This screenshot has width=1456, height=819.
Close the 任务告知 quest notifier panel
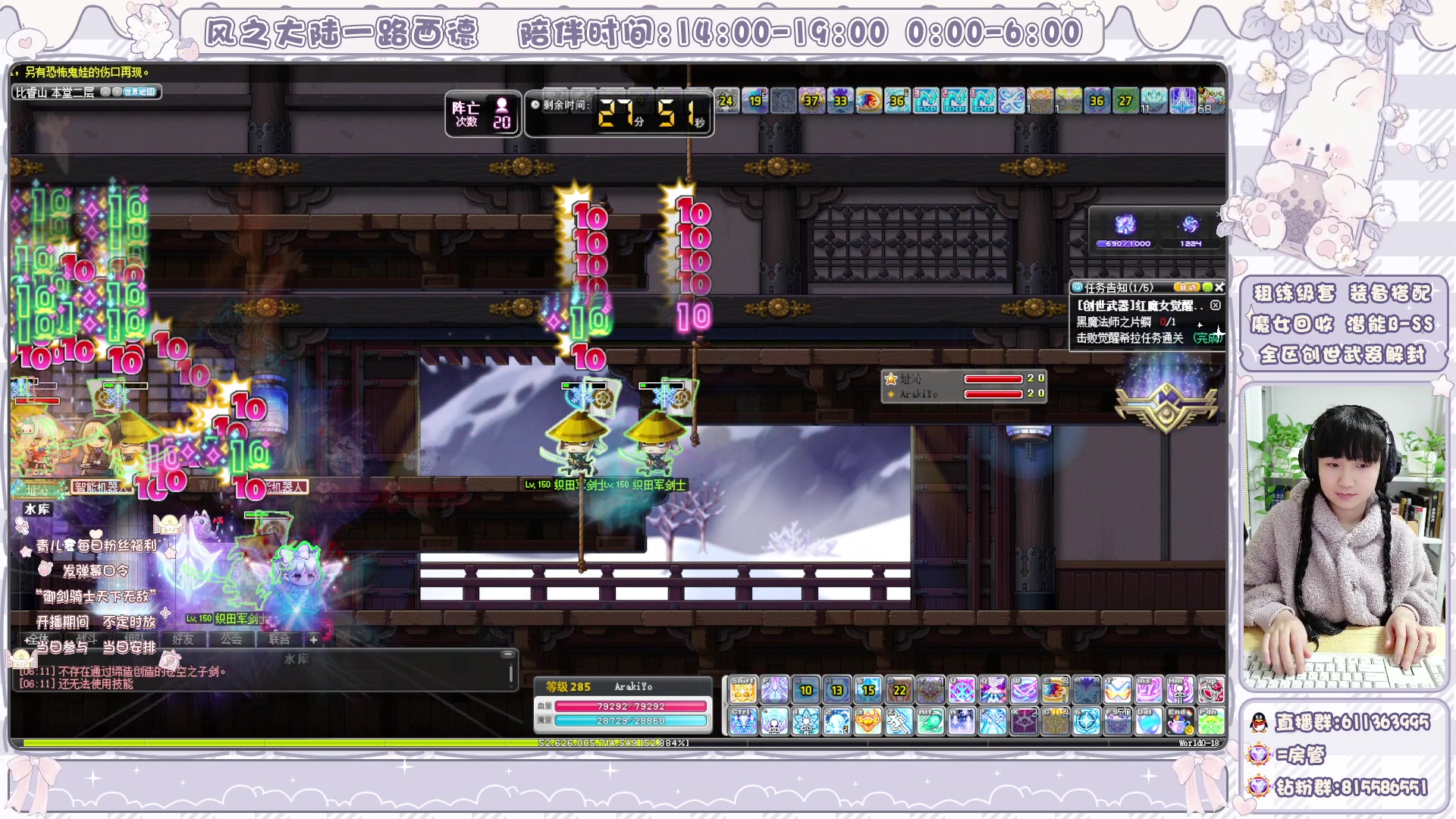tap(1219, 287)
